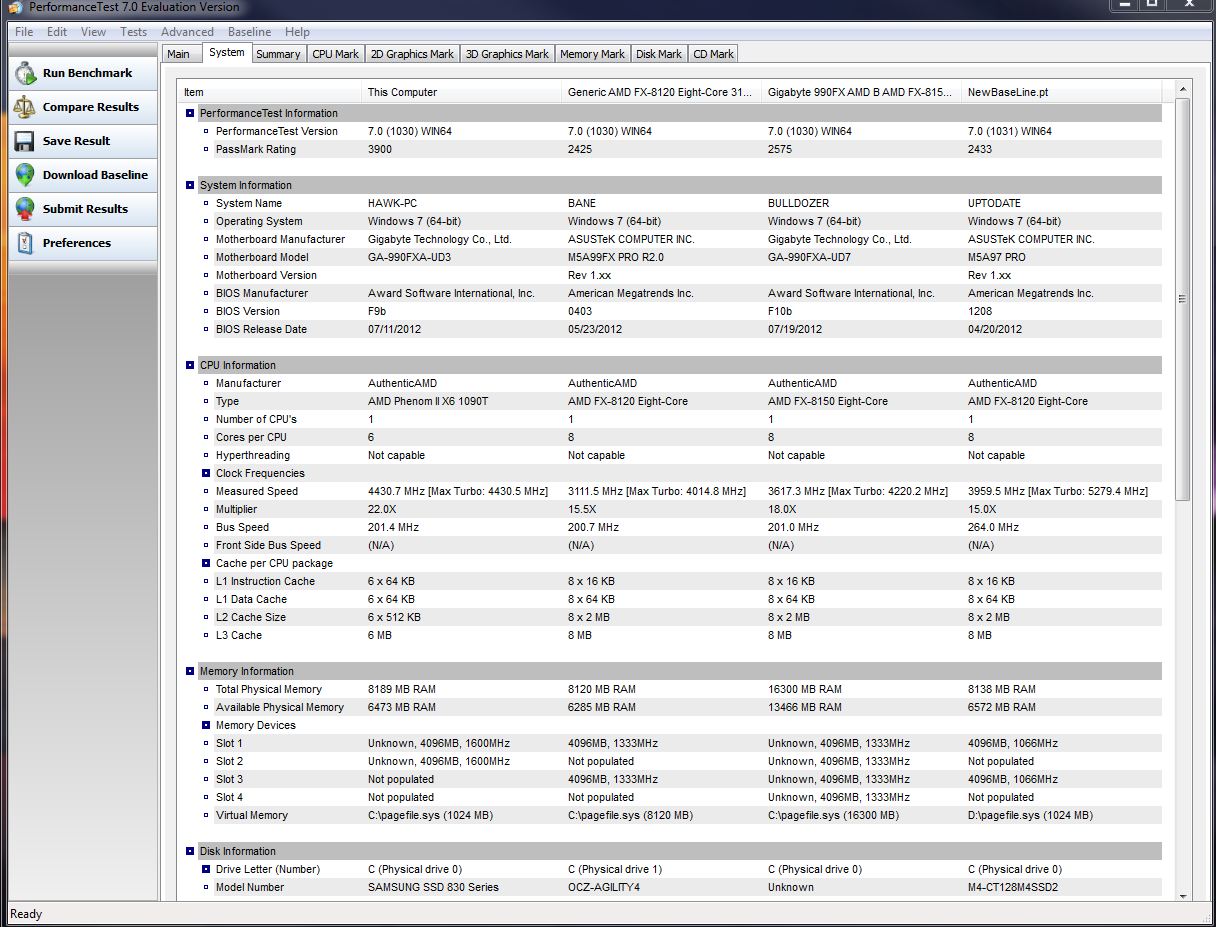Screen dimensions: 1216x927
Task: Click the GA-990FXA-UD3 motherboard model cell
Action: (409, 257)
